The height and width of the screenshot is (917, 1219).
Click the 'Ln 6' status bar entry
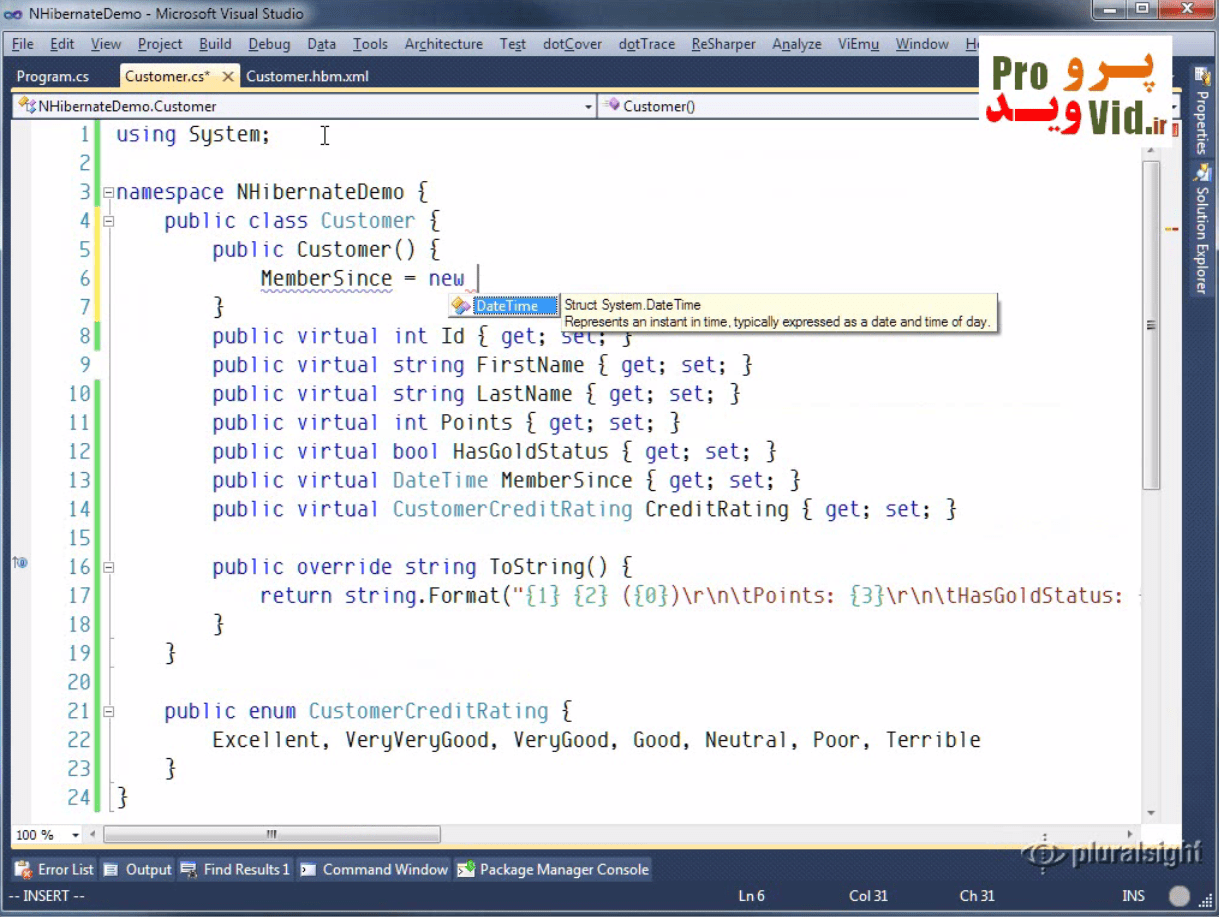pyautogui.click(x=752, y=896)
